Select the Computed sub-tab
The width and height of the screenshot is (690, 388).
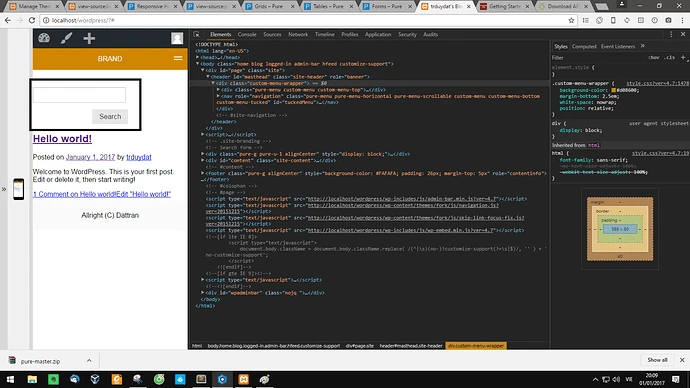[x=584, y=46]
